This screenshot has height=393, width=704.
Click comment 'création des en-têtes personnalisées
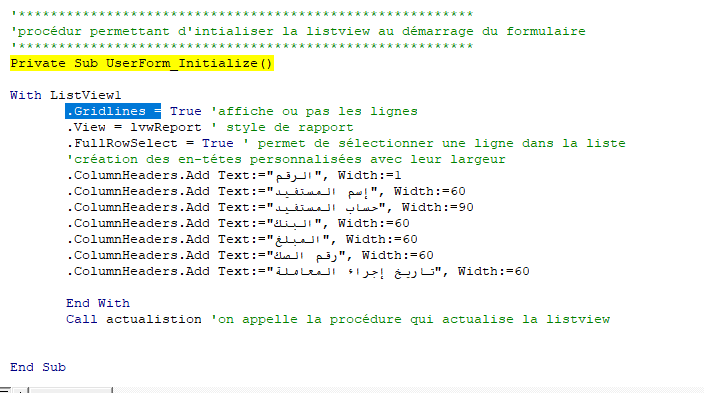pyautogui.click(x=286, y=159)
